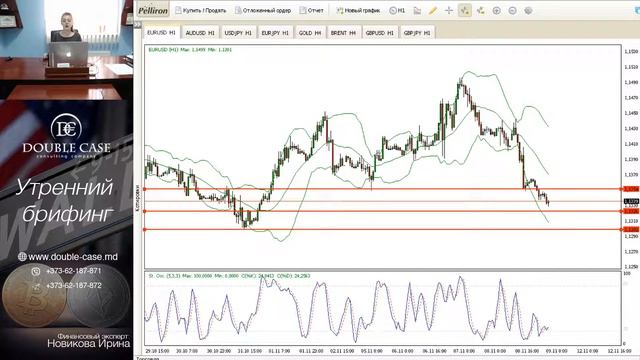Open the H1 timeframe selector
The height and width of the screenshot is (360, 640).
(397, 11)
